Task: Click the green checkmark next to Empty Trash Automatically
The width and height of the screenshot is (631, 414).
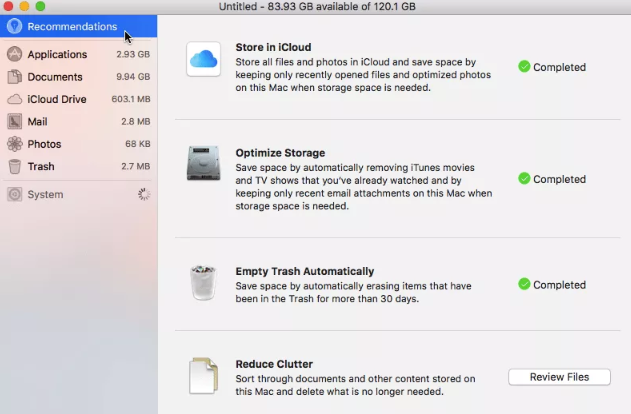Action: [524, 284]
